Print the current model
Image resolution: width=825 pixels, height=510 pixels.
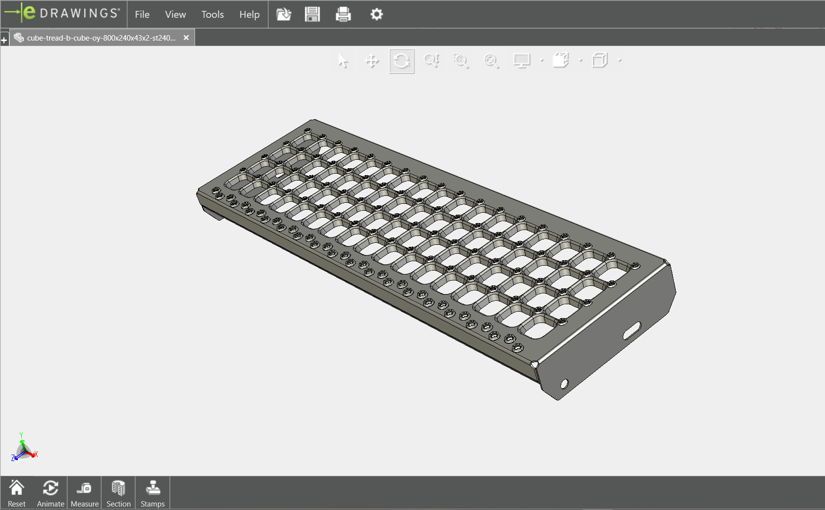pyautogui.click(x=343, y=14)
